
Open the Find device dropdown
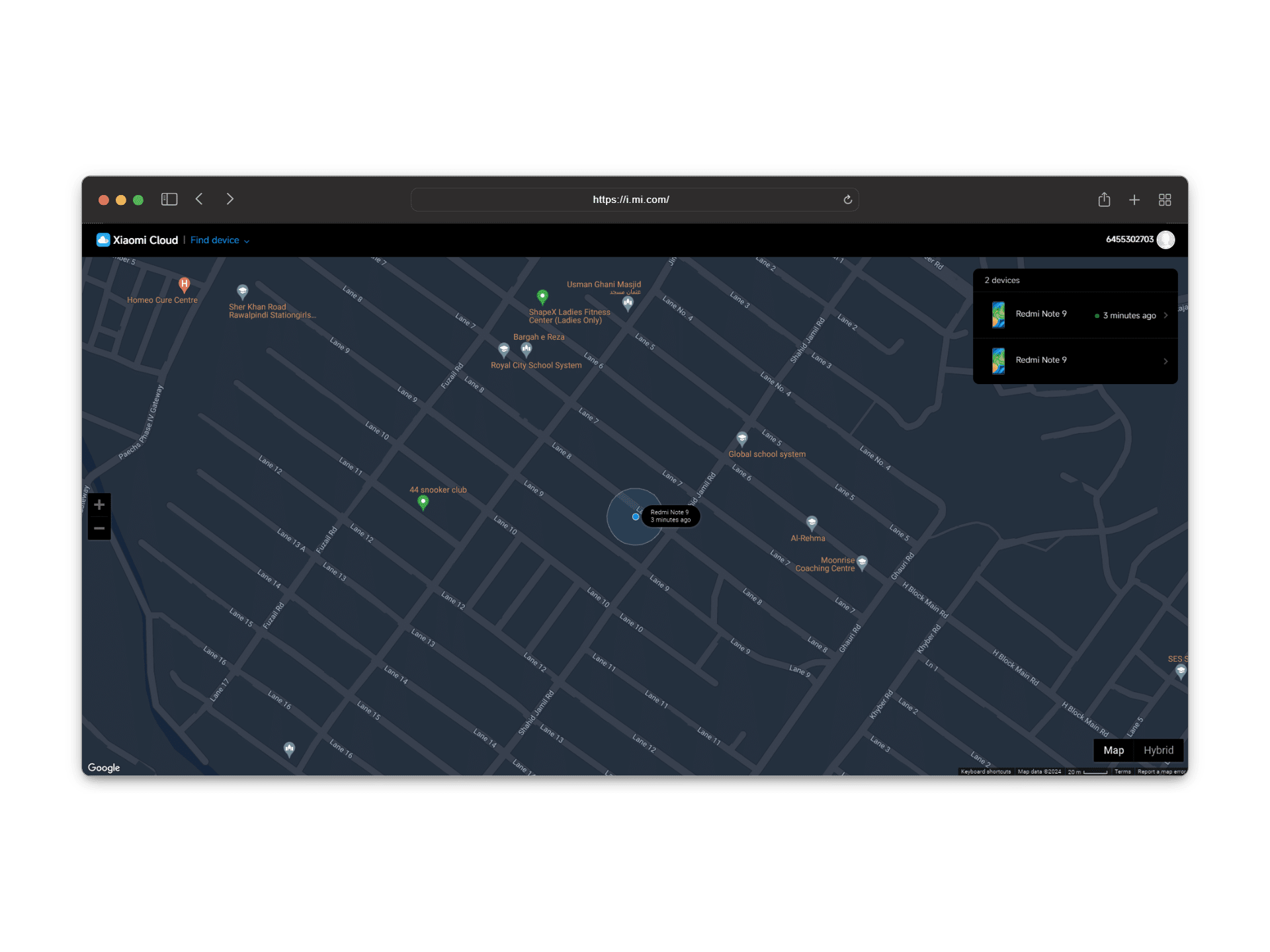pos(220,240)
